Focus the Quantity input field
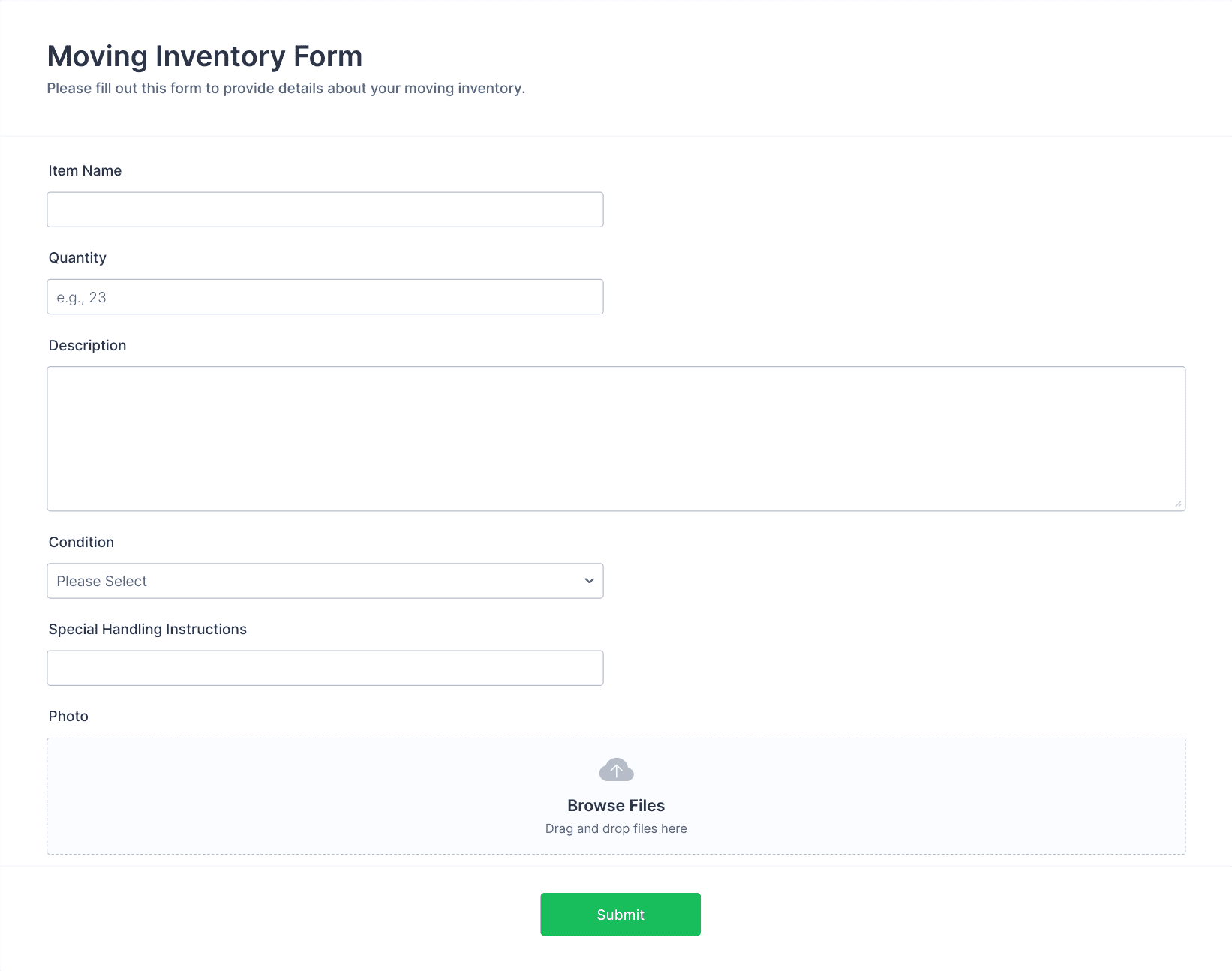Screen dimensions: 1232x971 [x=325, y=296]
